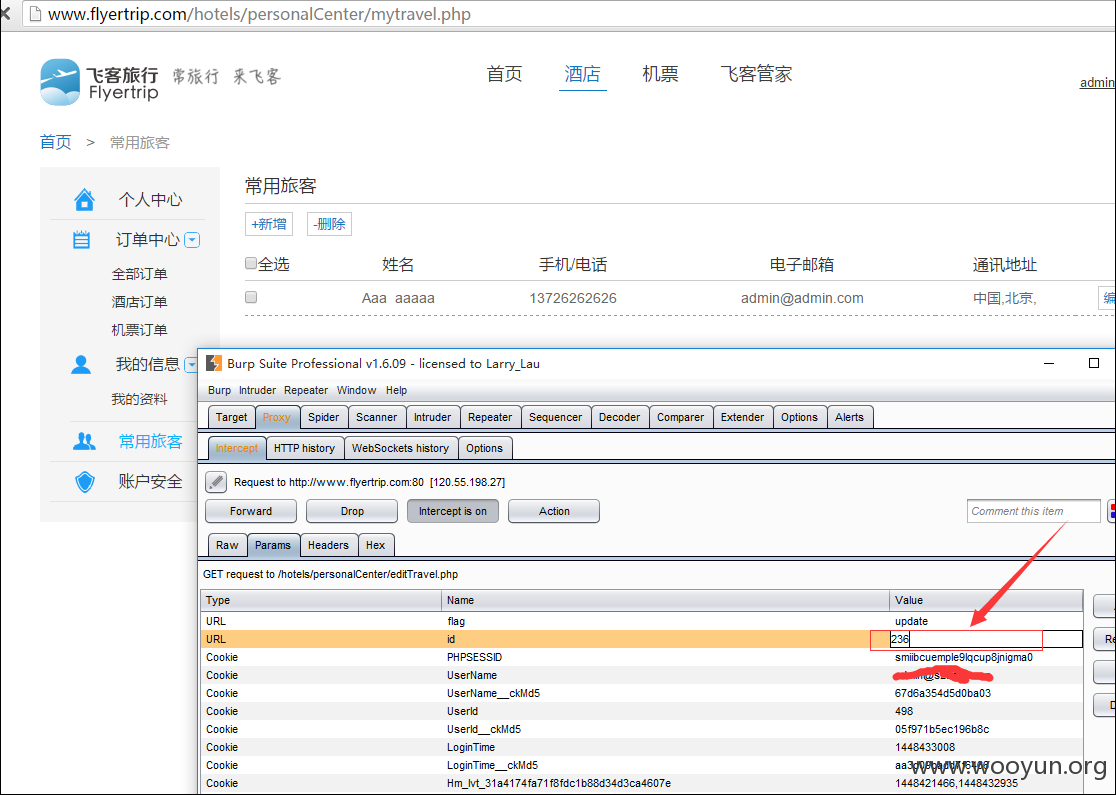Screen dimensions: 1116x795
Task: Switch to the Target tab
Action: point(231,417)
